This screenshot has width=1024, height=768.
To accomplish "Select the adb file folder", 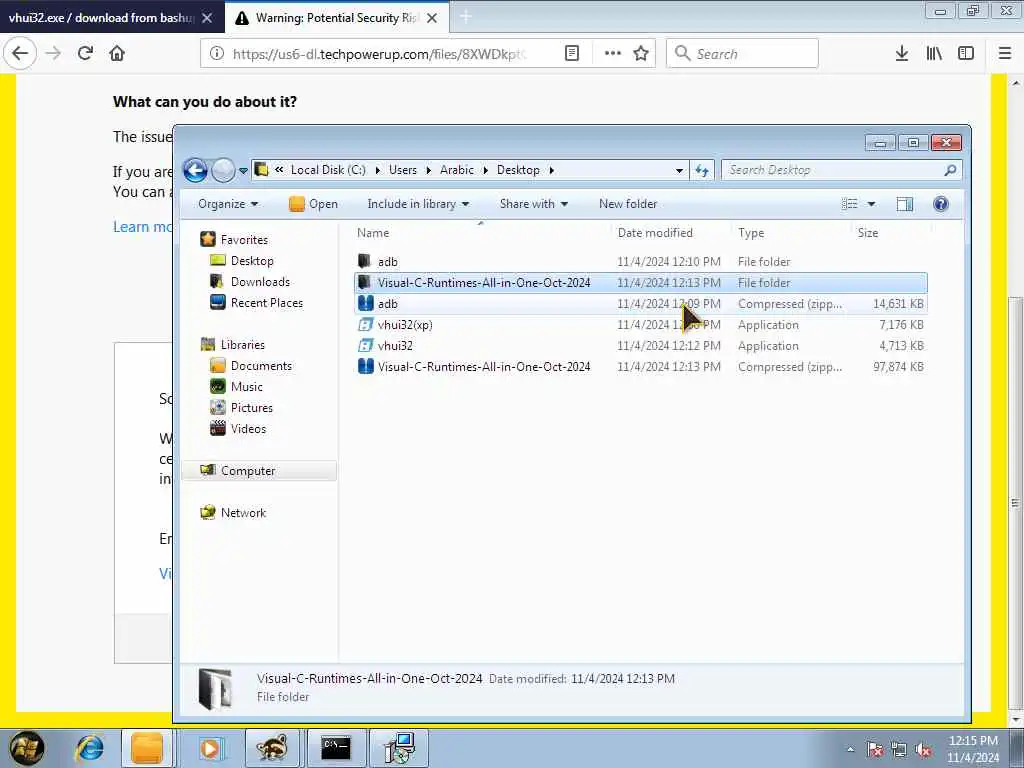I will tap(641, 262).
